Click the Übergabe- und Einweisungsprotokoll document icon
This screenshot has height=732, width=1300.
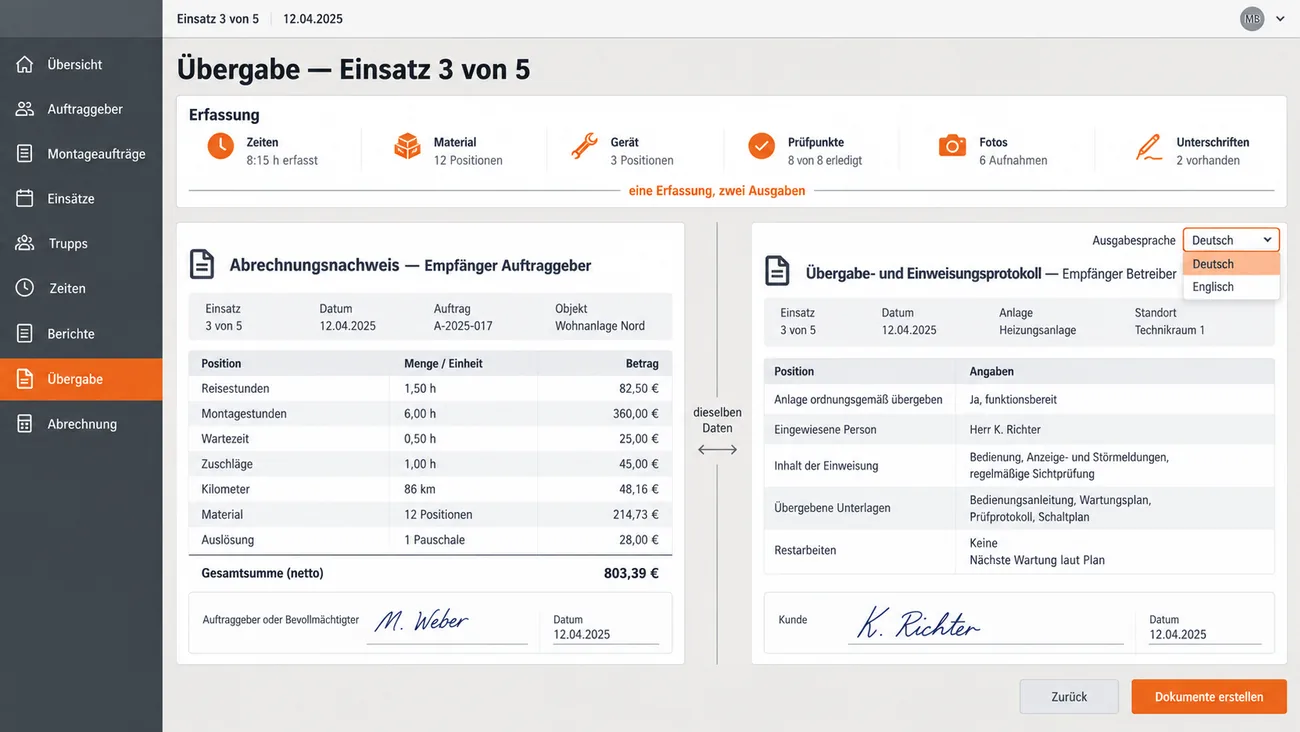pyautogui.click(x=777, y=271)
